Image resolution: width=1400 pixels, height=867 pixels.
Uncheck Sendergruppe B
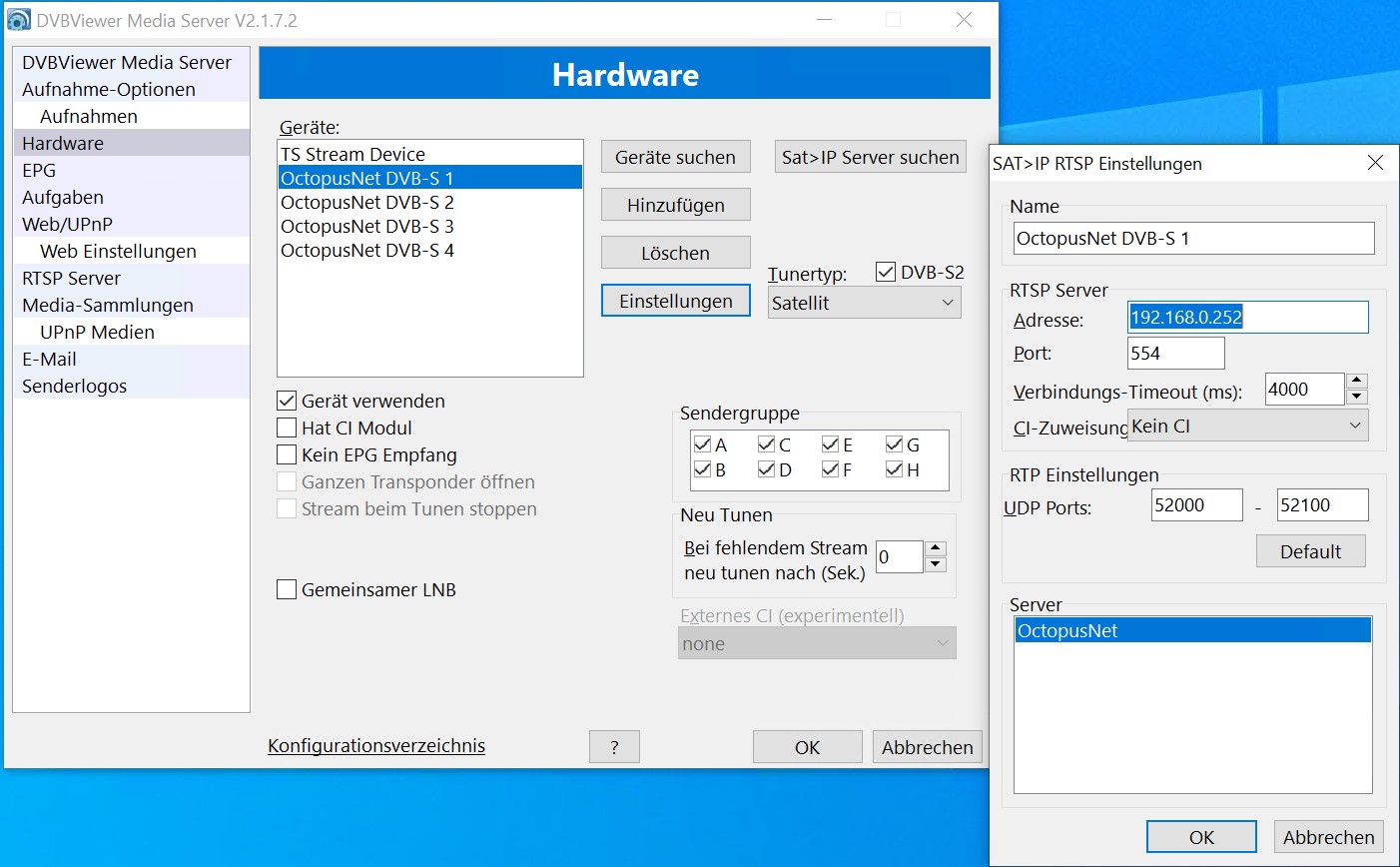click(702, 469)
